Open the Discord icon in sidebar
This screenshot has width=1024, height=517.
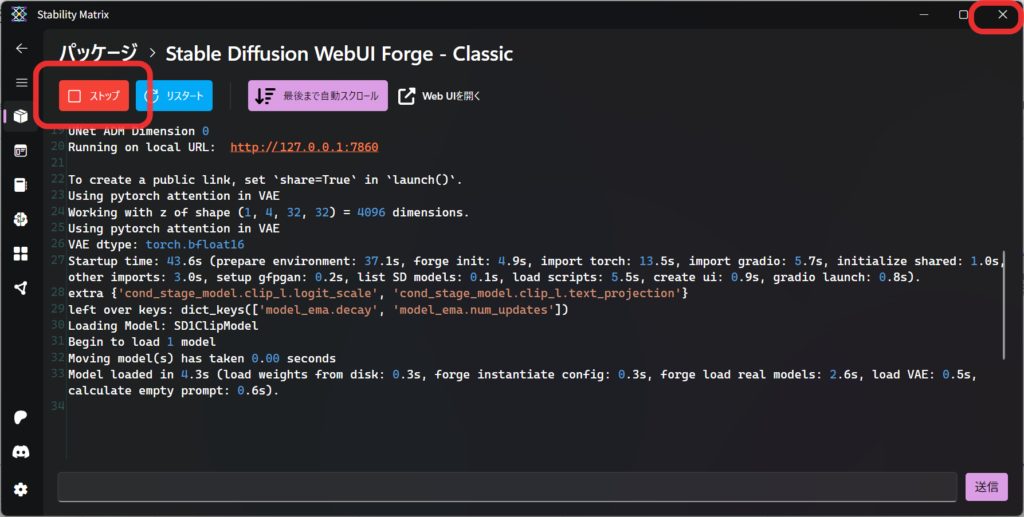coord(21,452)
